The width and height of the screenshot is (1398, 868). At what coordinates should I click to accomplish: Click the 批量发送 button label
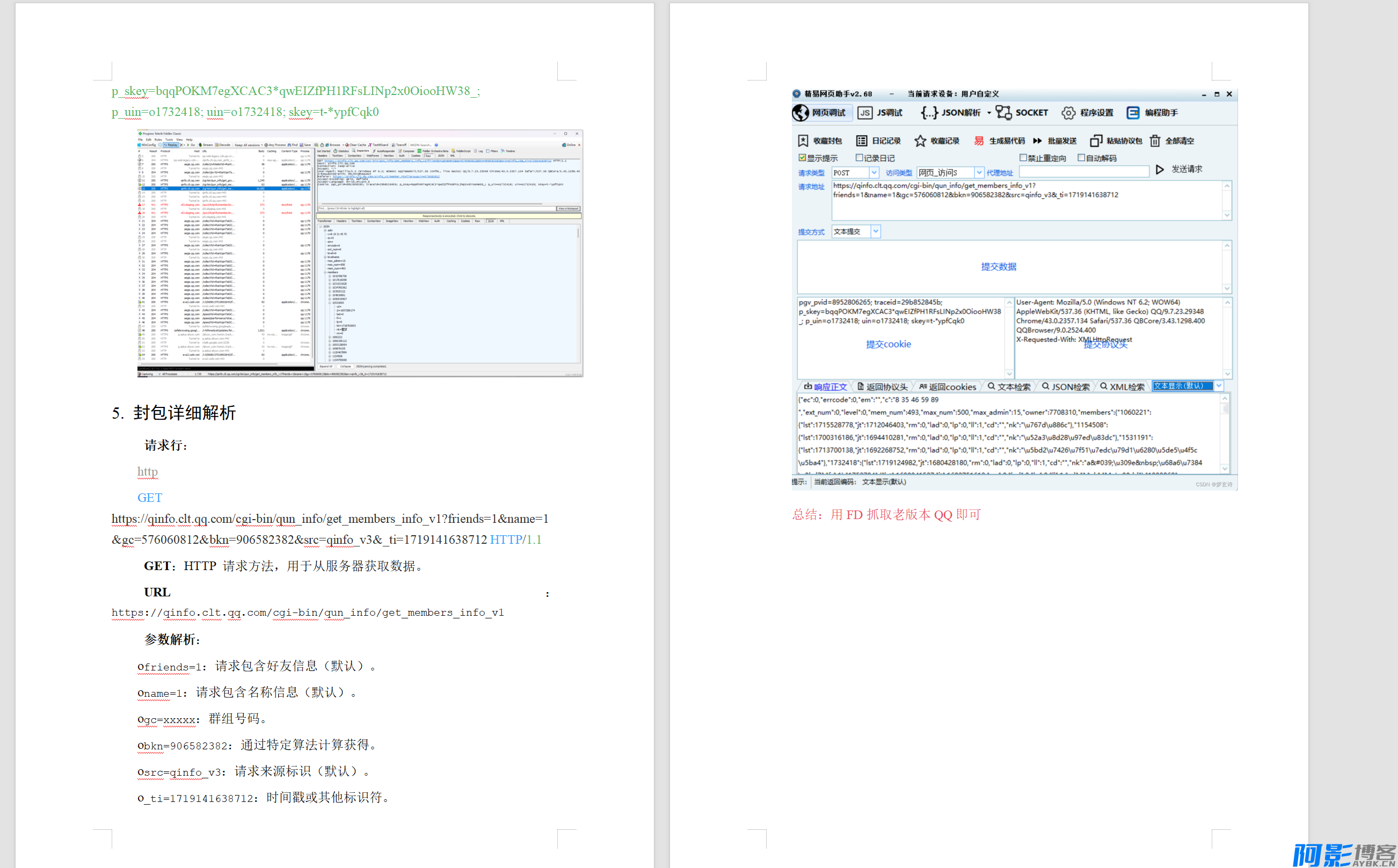1062,141
